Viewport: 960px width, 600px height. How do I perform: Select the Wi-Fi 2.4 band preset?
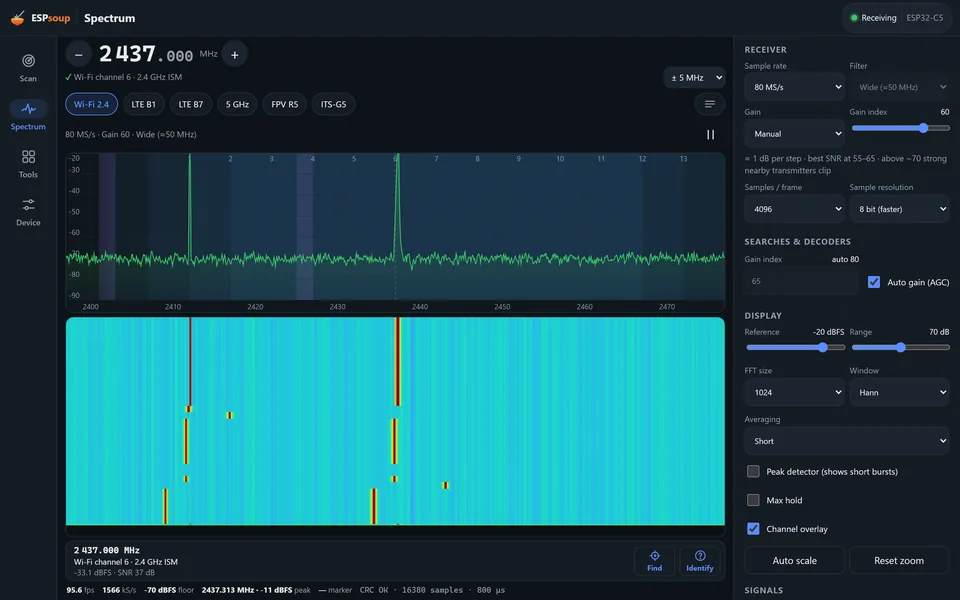tap(91, 104)
